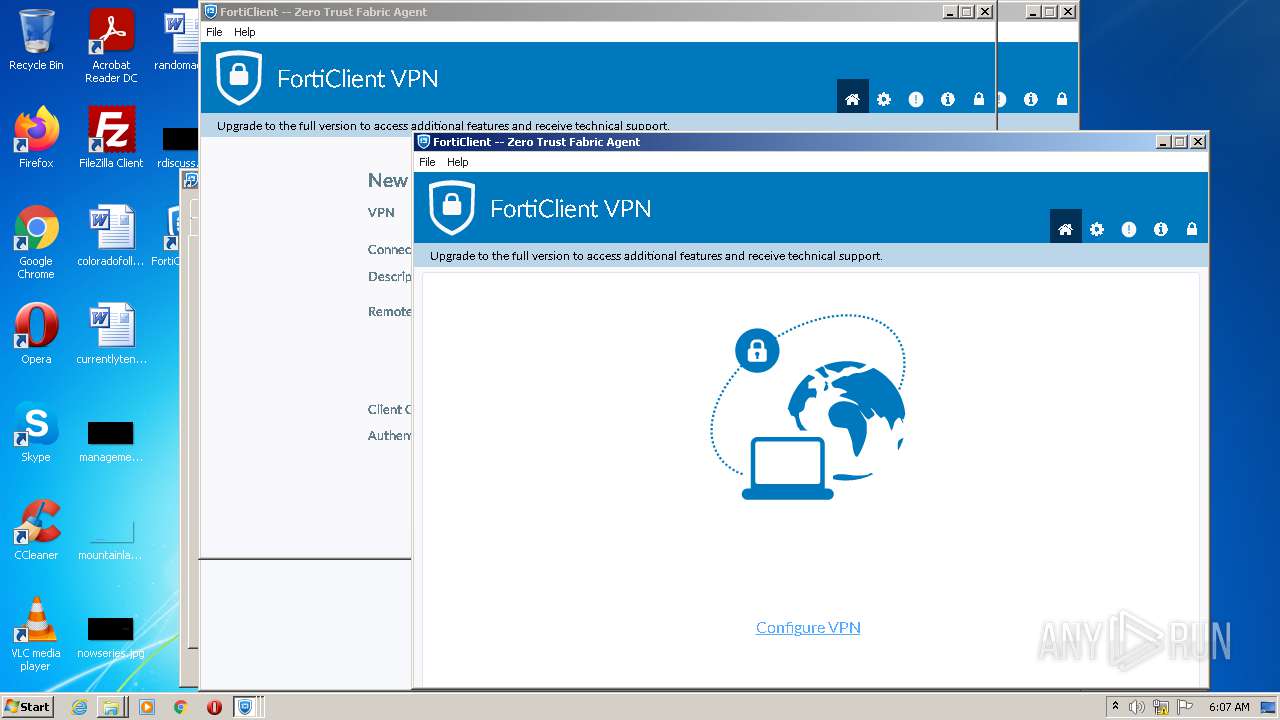This screenshot has height=720, width=1280.
Task: Open Opera from the taskbar
Action: coord(214,707)
